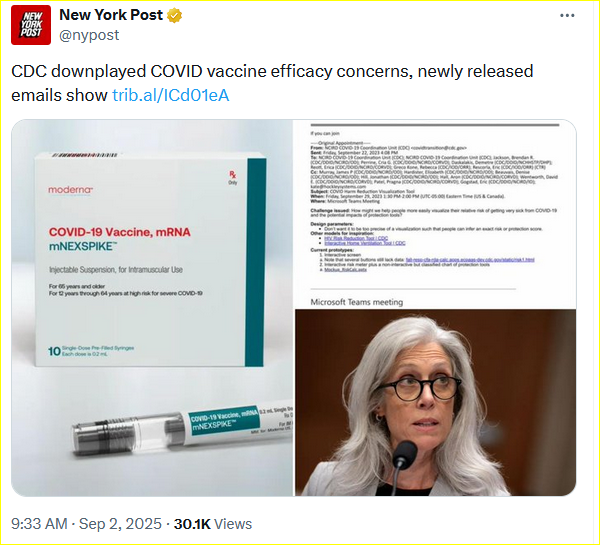Click the tweet headline text about CDC
600x545 pixels.
tap(272, 83)
